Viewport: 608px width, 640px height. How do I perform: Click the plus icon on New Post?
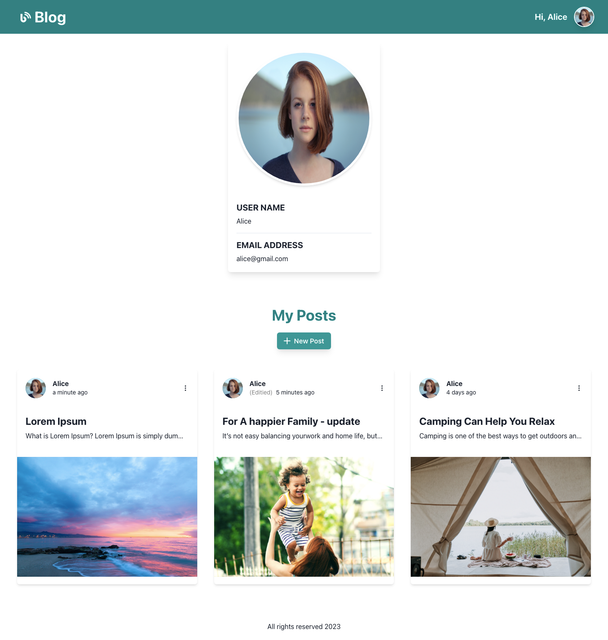click(x=287, y=341)
